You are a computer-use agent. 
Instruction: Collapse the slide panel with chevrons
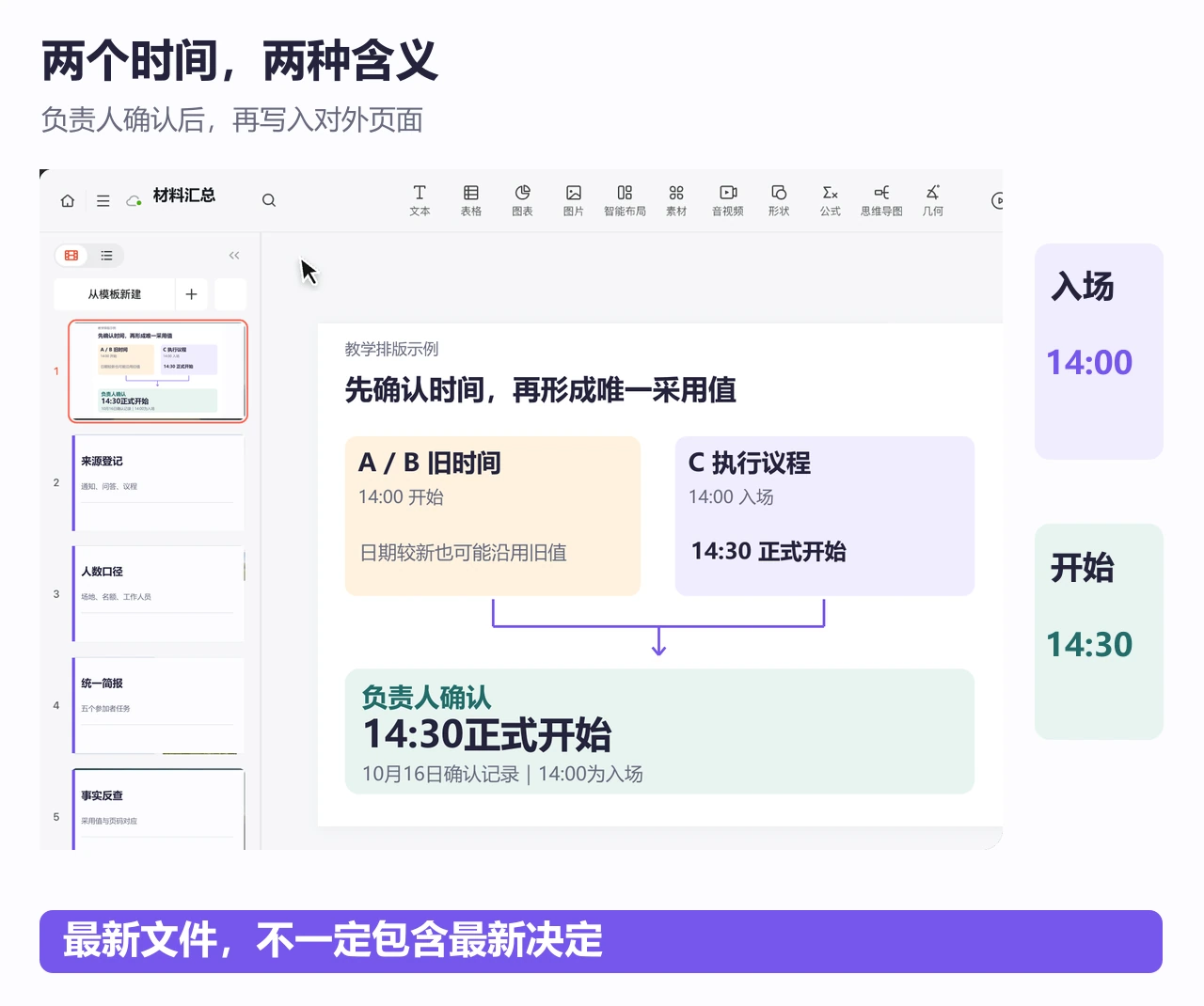[234, 256]
